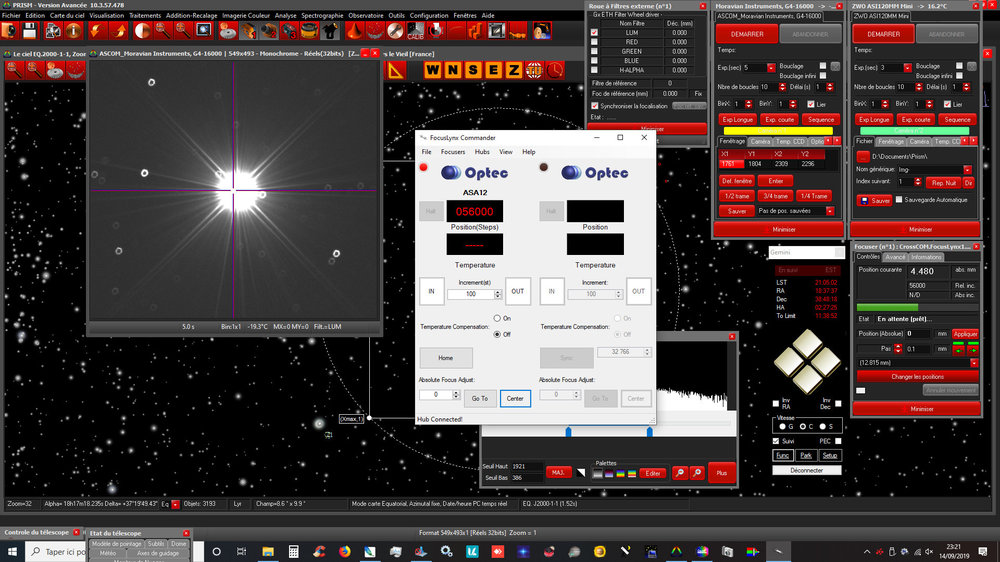The height and width of the screenshot is (562, 1000).
Task: Click the Zenith 'Z' direction button
Action: click(513, 70)
